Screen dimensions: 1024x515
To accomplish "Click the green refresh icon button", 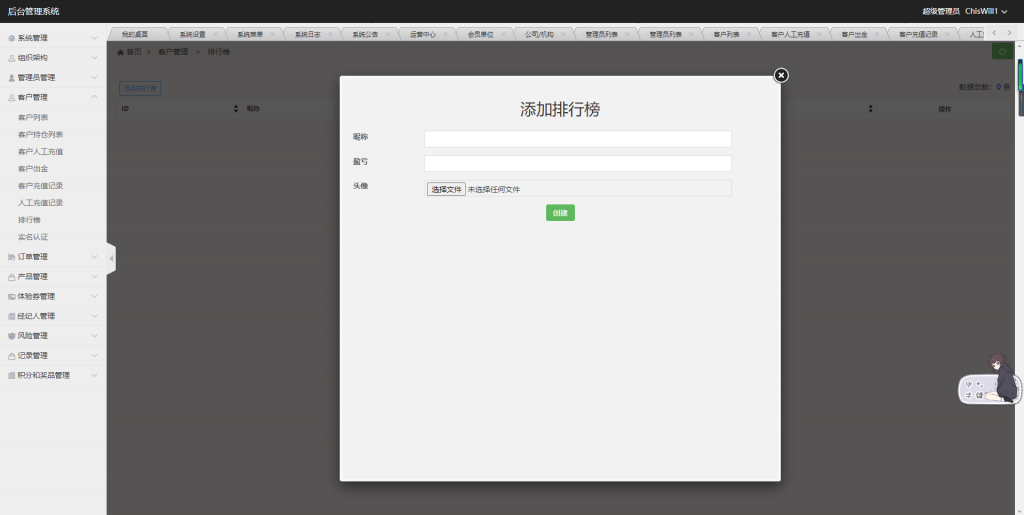I will (x=1000, y=51).
